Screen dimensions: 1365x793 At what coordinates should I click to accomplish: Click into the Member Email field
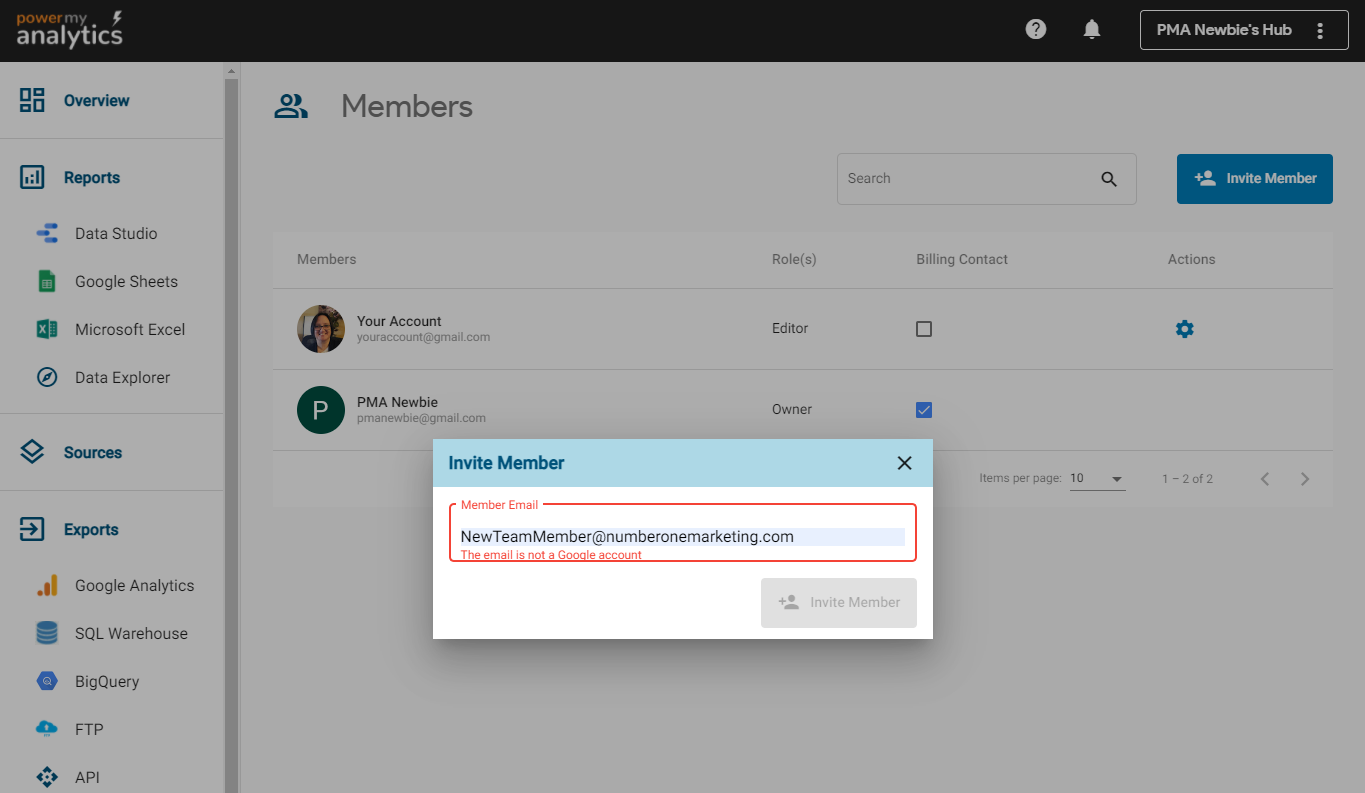682,537
